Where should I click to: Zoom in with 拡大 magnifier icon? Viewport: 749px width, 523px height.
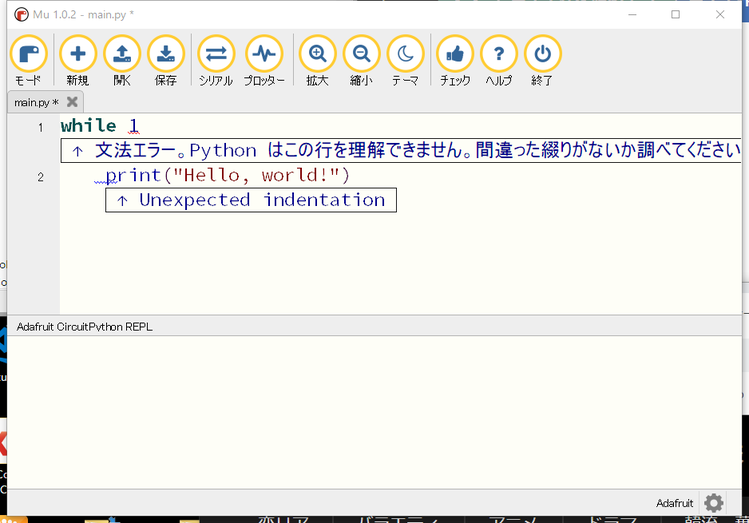[x=318, y=55]
